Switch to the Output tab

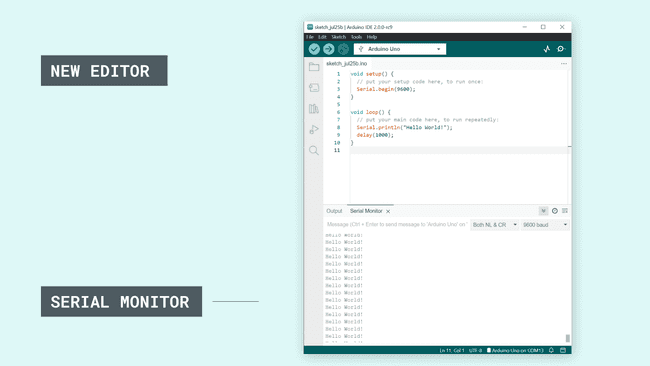(x=334, y=211)
